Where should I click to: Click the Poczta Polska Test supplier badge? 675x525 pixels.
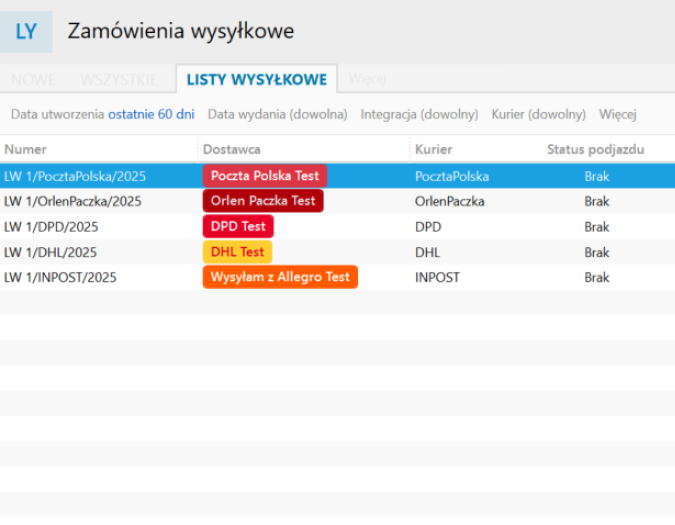click(265, 176)
